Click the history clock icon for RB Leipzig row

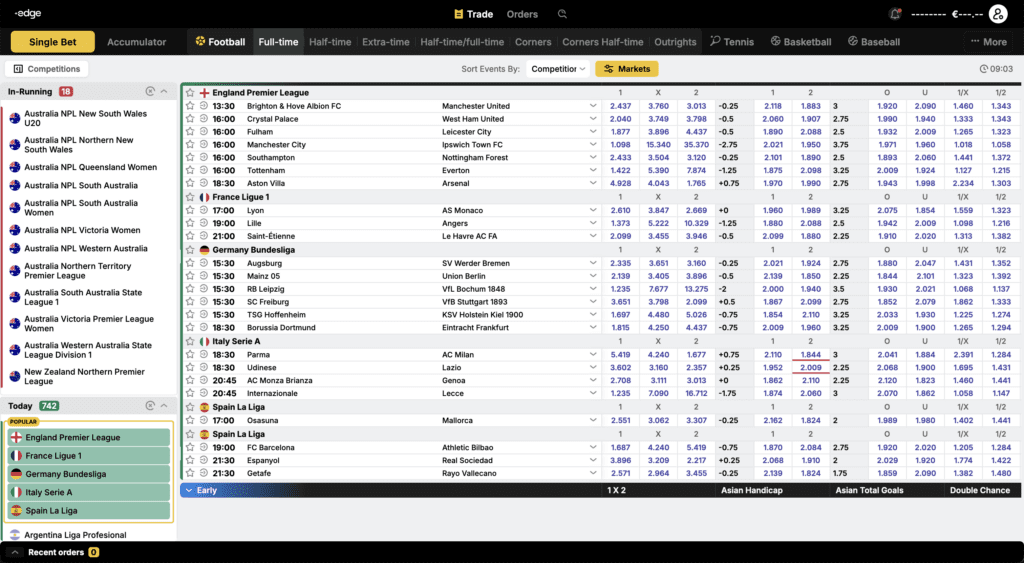[204, 289]
